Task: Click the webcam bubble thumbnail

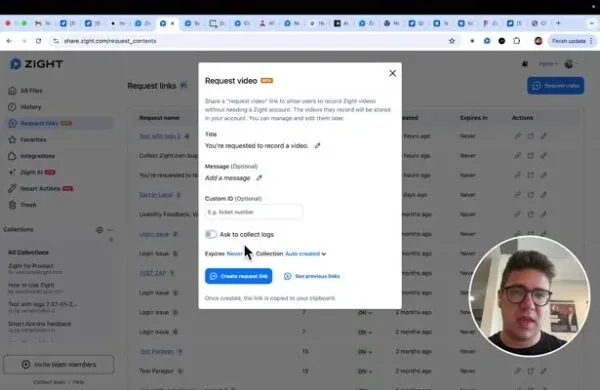Action: [x=529, y=296]
